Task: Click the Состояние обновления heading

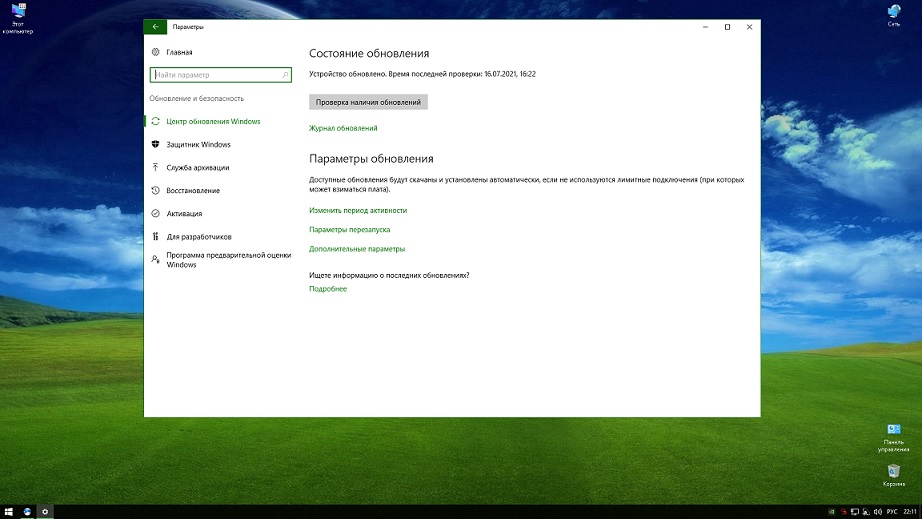Action: pos(369,53)
